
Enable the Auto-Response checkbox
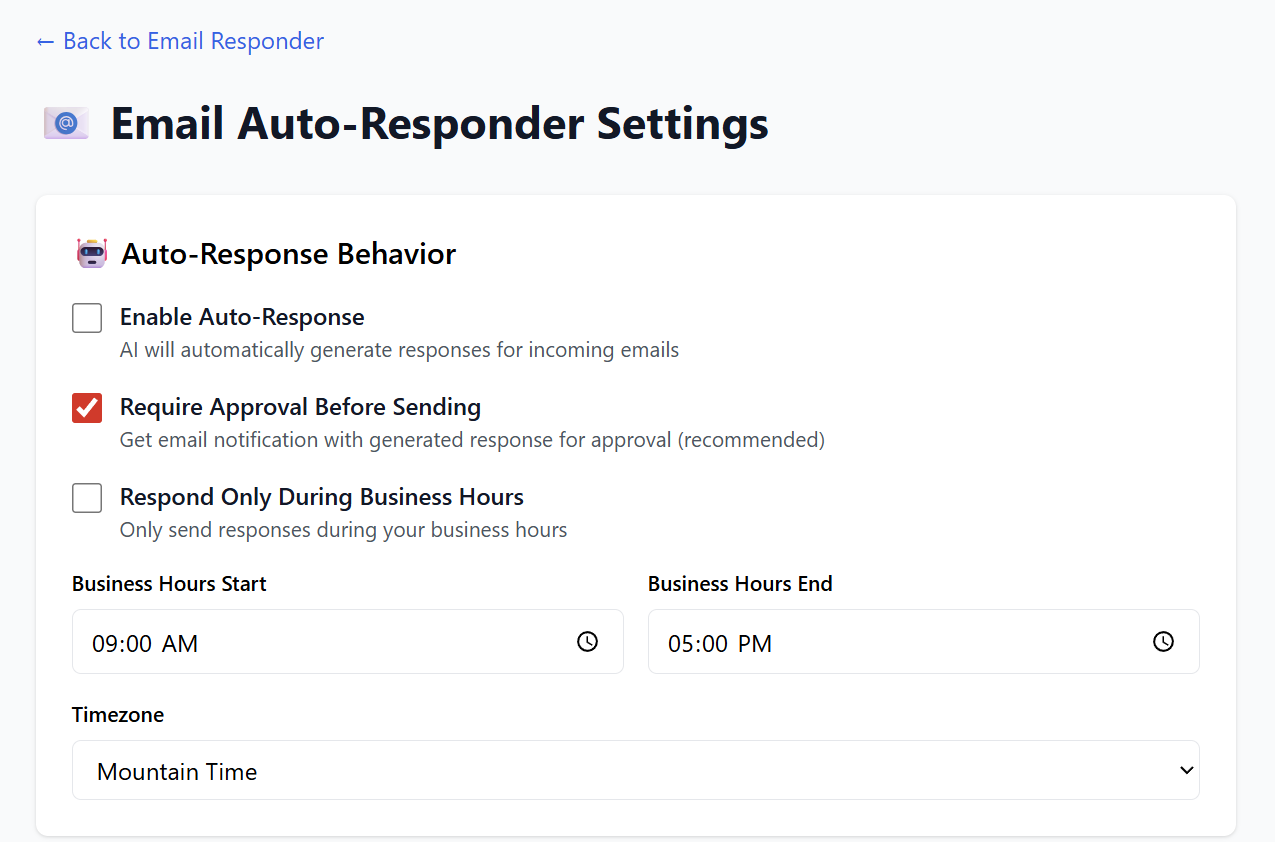87,318
